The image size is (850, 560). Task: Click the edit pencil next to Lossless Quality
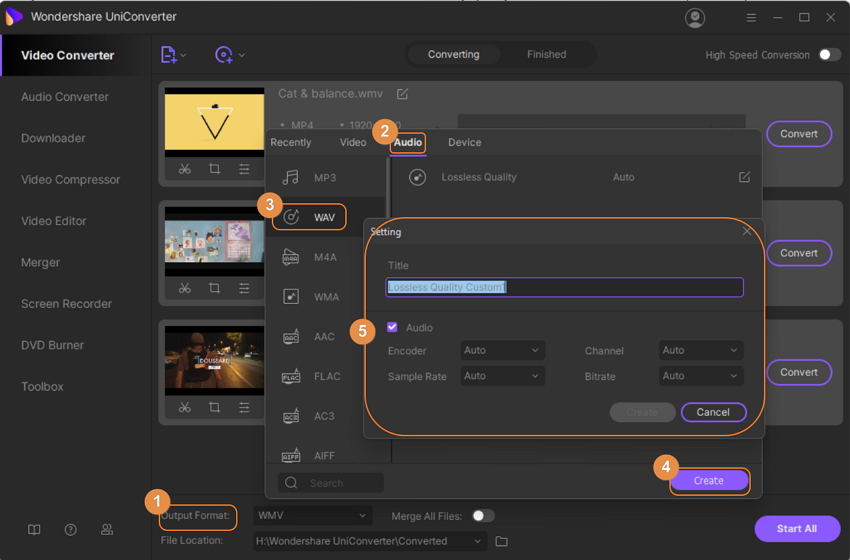click(744, 177)
